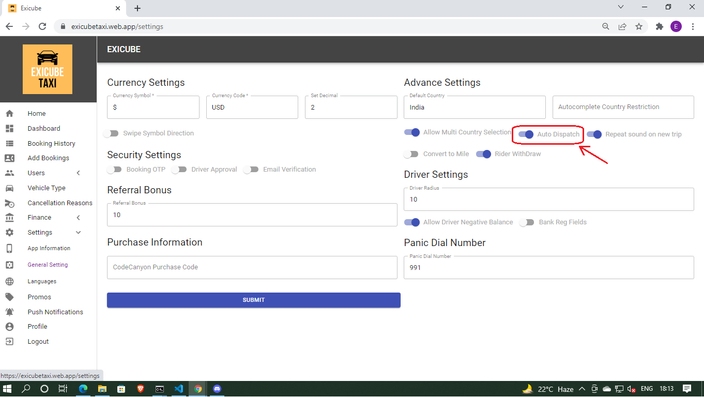Screen dimensions: 704x397
Task: Click the Currency Symbol field
Action: [x=153, y=107]
